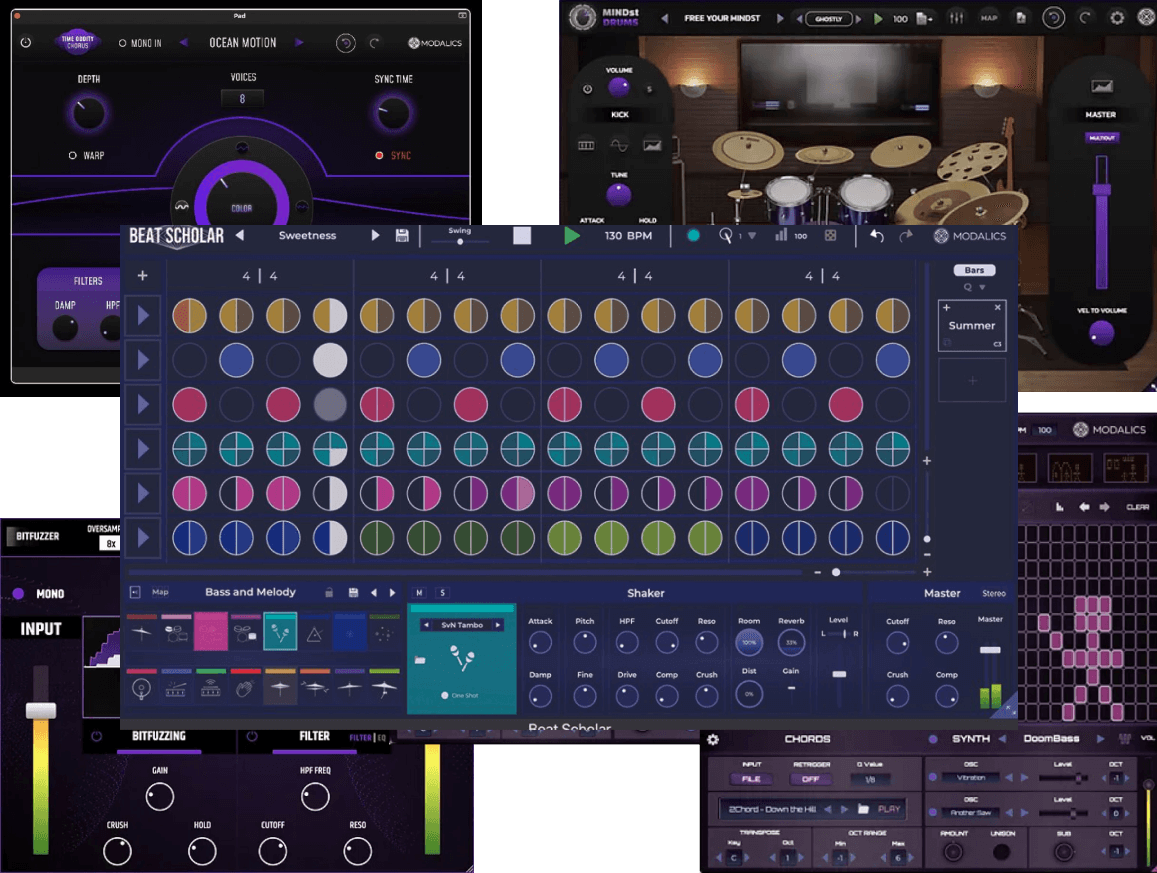The width and height of the screenshot is (1157, 873).
Task: Toggle the Time Oddity Chorus power button
Action: 26,43
